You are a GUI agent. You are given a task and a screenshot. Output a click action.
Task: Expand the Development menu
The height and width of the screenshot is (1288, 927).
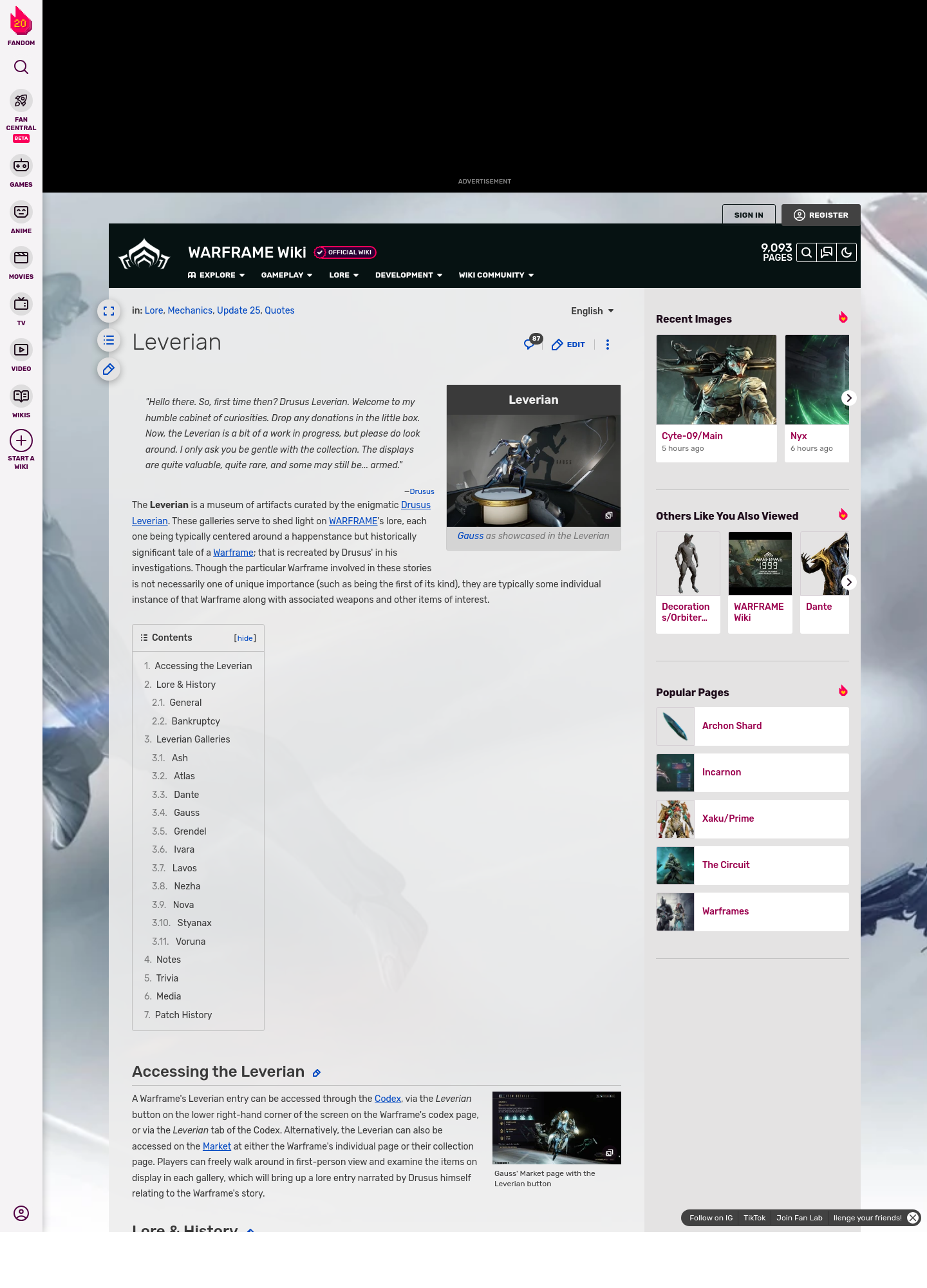pyautogui.click(x=409, y=275)
